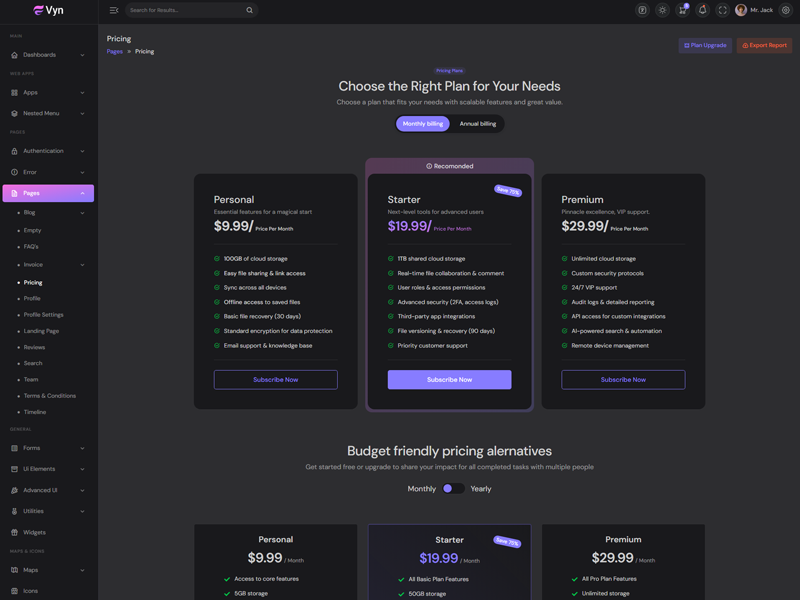
Task: Click the Vyn logo
Action: point(48,11)
